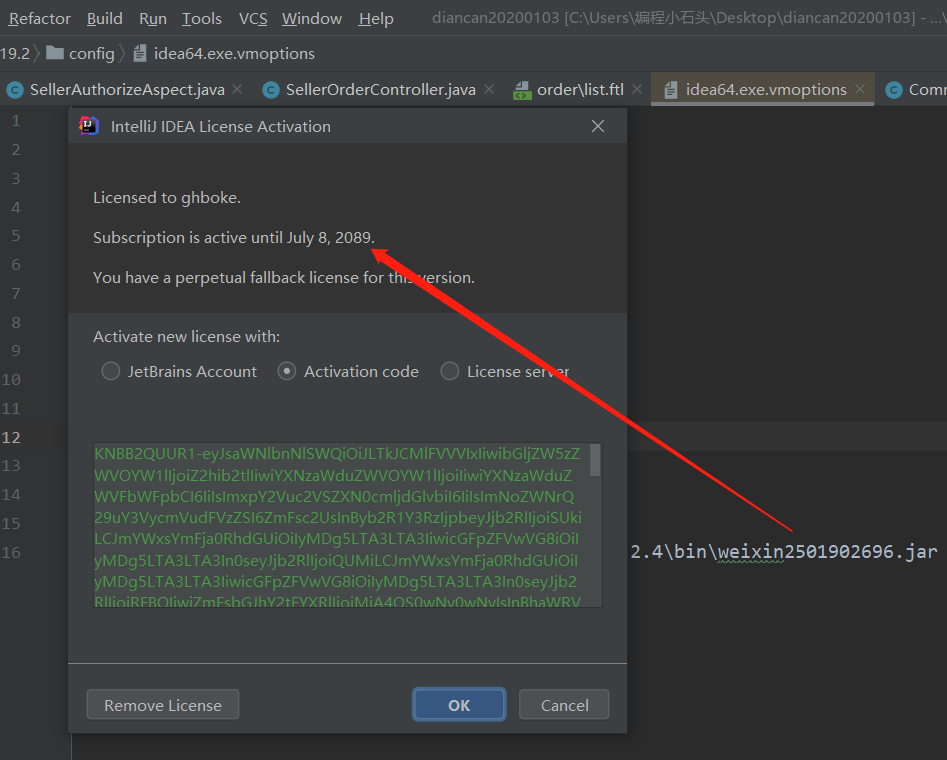Open the VCS menu
Viewport: 947px width, 760px height.
pyautogui.click(x=253, y=19)
